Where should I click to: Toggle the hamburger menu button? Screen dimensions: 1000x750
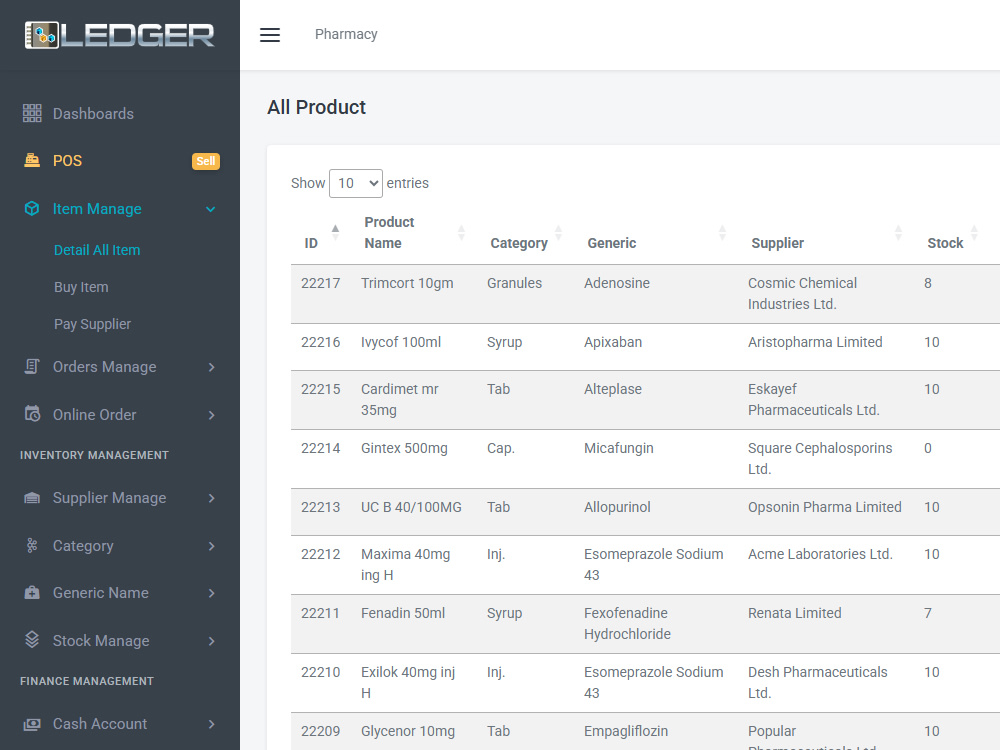(270, 35)
